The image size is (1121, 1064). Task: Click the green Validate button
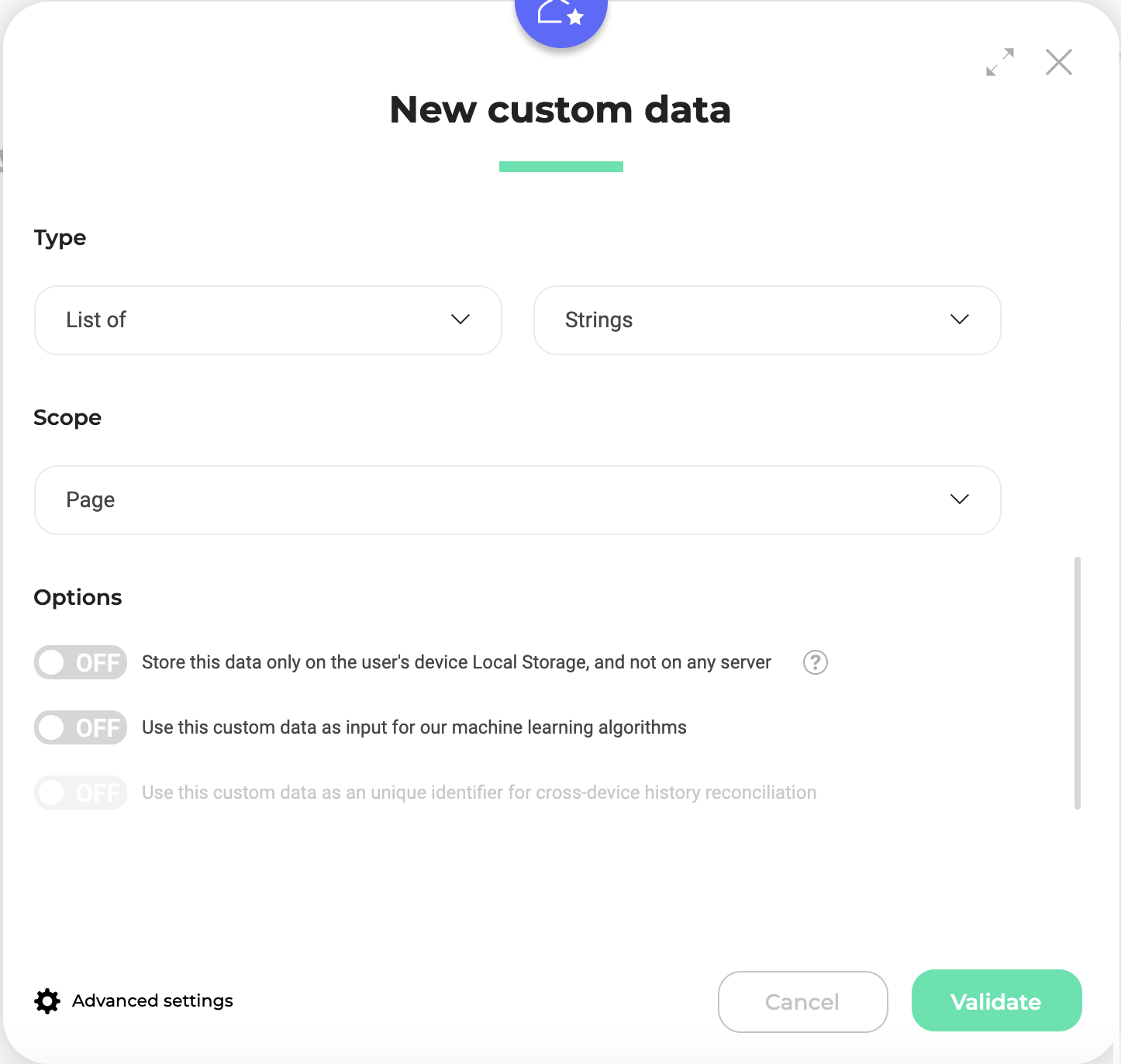click(x=996, y=1001)
